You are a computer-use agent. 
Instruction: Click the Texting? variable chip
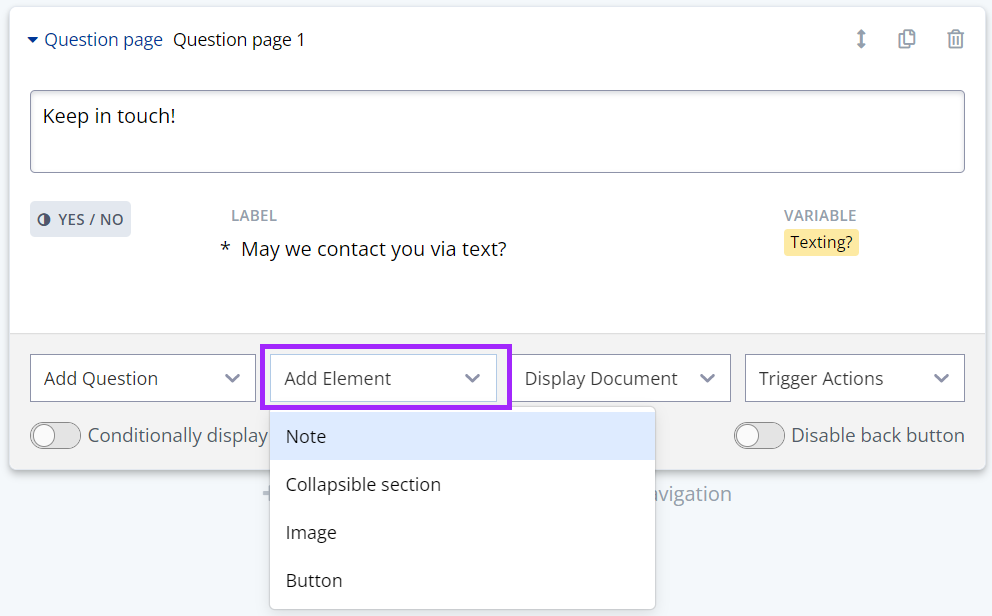[821, 242]
